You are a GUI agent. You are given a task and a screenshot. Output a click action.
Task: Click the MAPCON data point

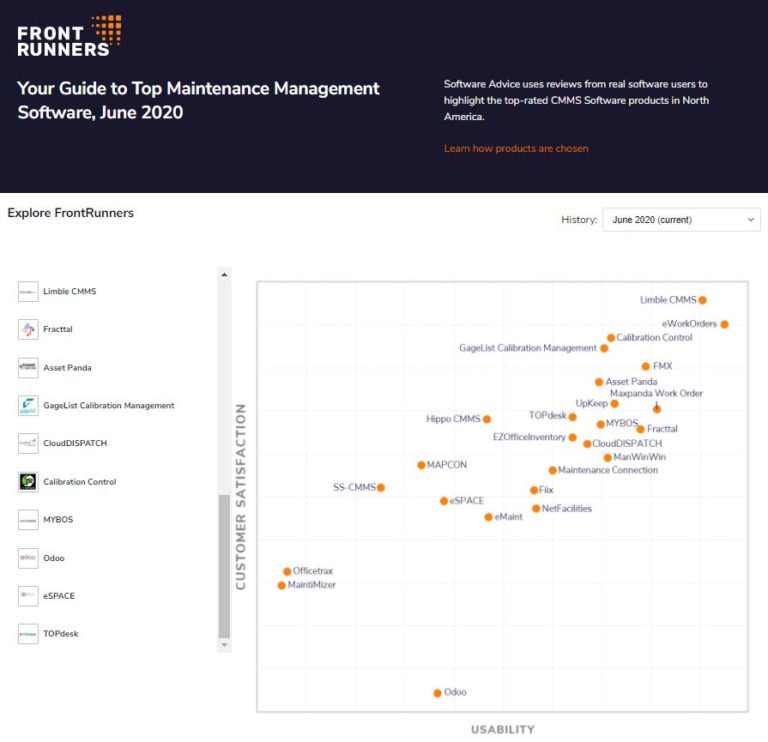tap(421, 465)
